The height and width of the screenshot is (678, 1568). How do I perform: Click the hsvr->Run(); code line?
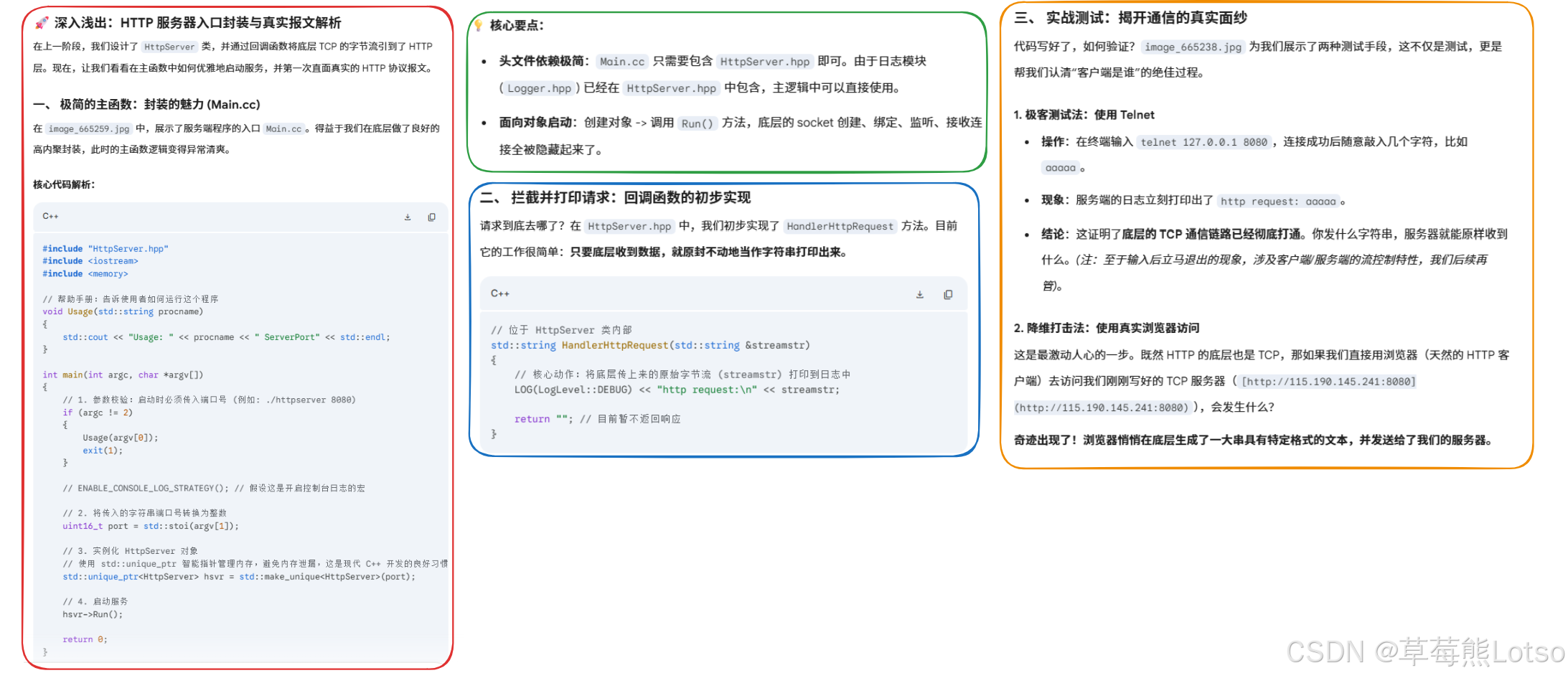93,614
